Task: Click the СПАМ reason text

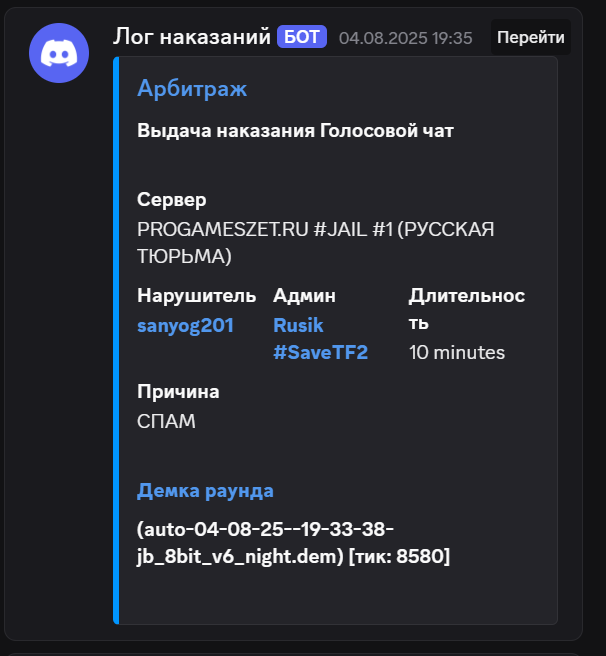Action: (166, 421)
